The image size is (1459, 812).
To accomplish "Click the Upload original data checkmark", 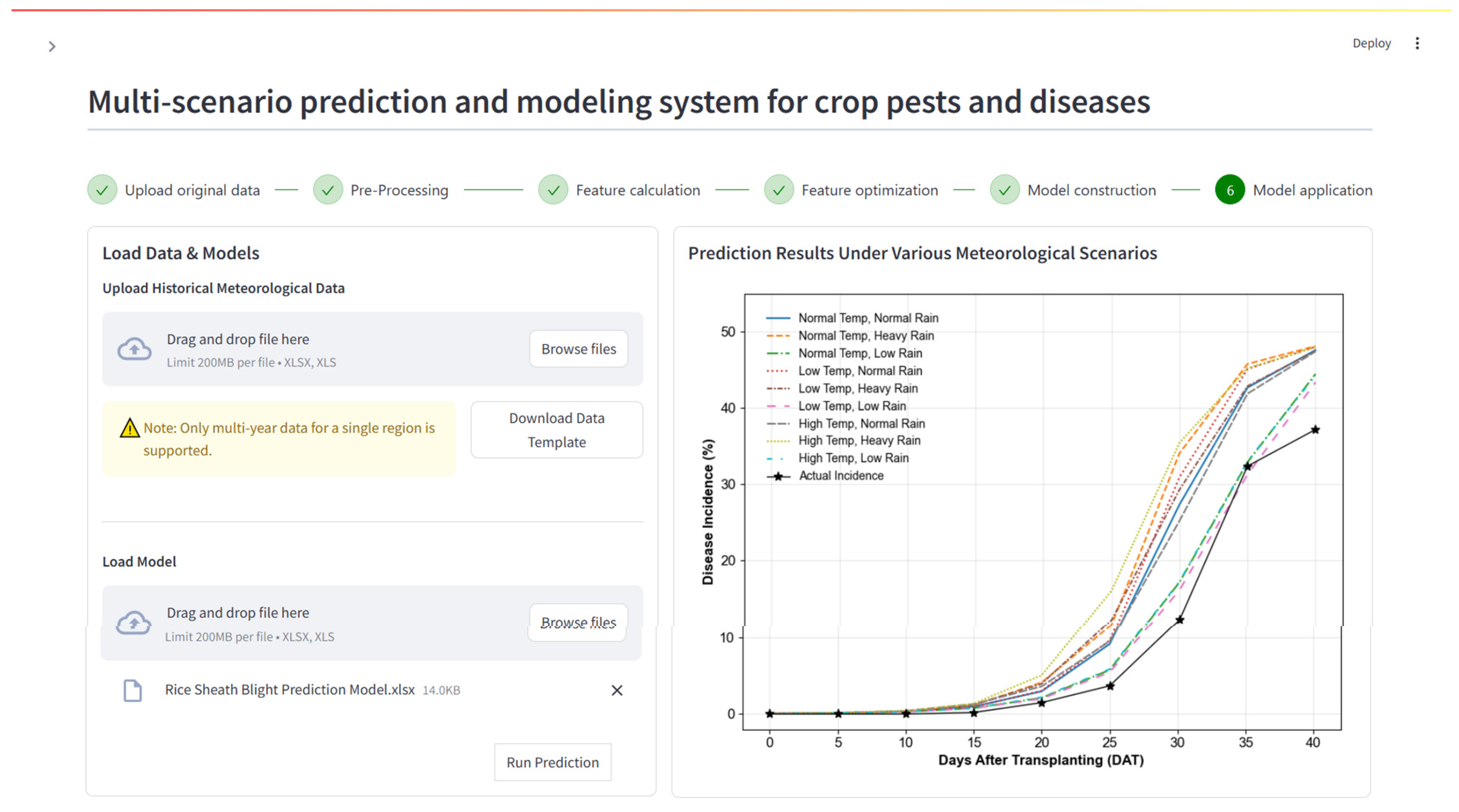I will coord(102,190).
